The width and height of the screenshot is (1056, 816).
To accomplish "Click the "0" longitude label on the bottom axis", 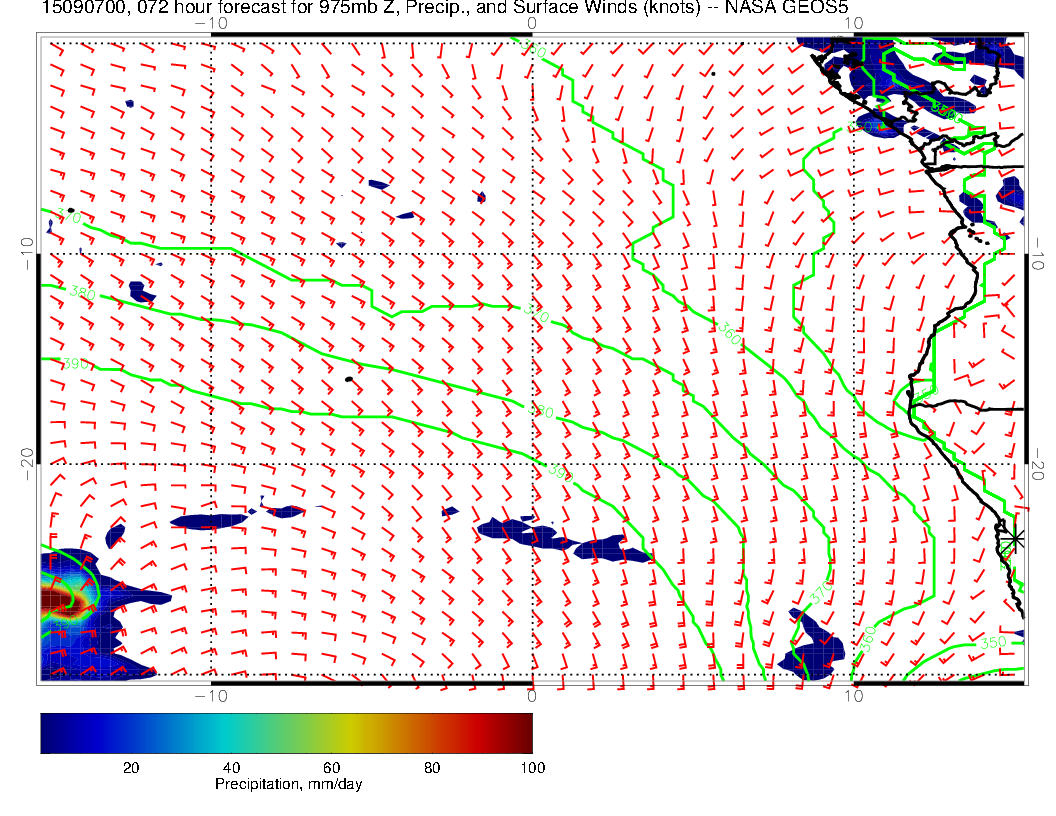I will point(532,695).
